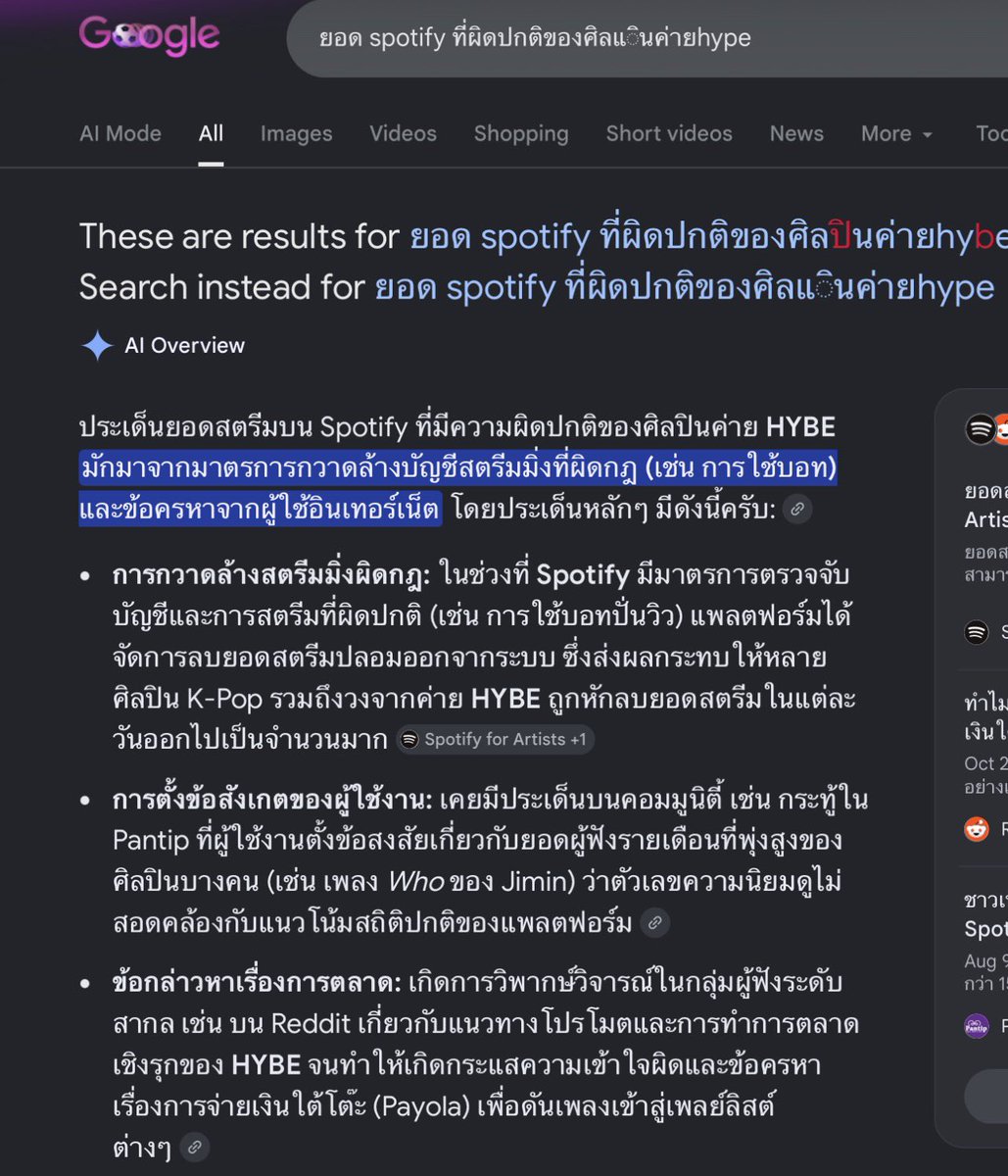This screenshot has height=1176, width=1008.
Task: Click the bold bullet heading 'การตั้งข้อสังเกตของผู้ใช้งาน:'
Action: [272, 800]
